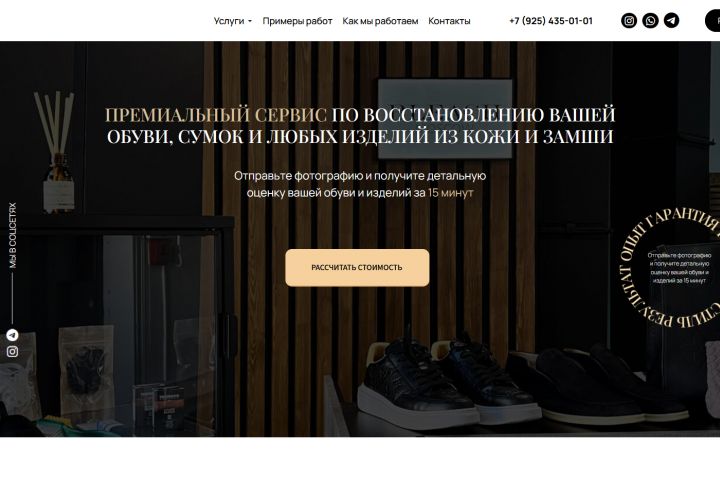720x480 pixels.
Task: Click the vertical МЫ В СОЦСЕТЯХ label
Action: [x=13, y=236]
